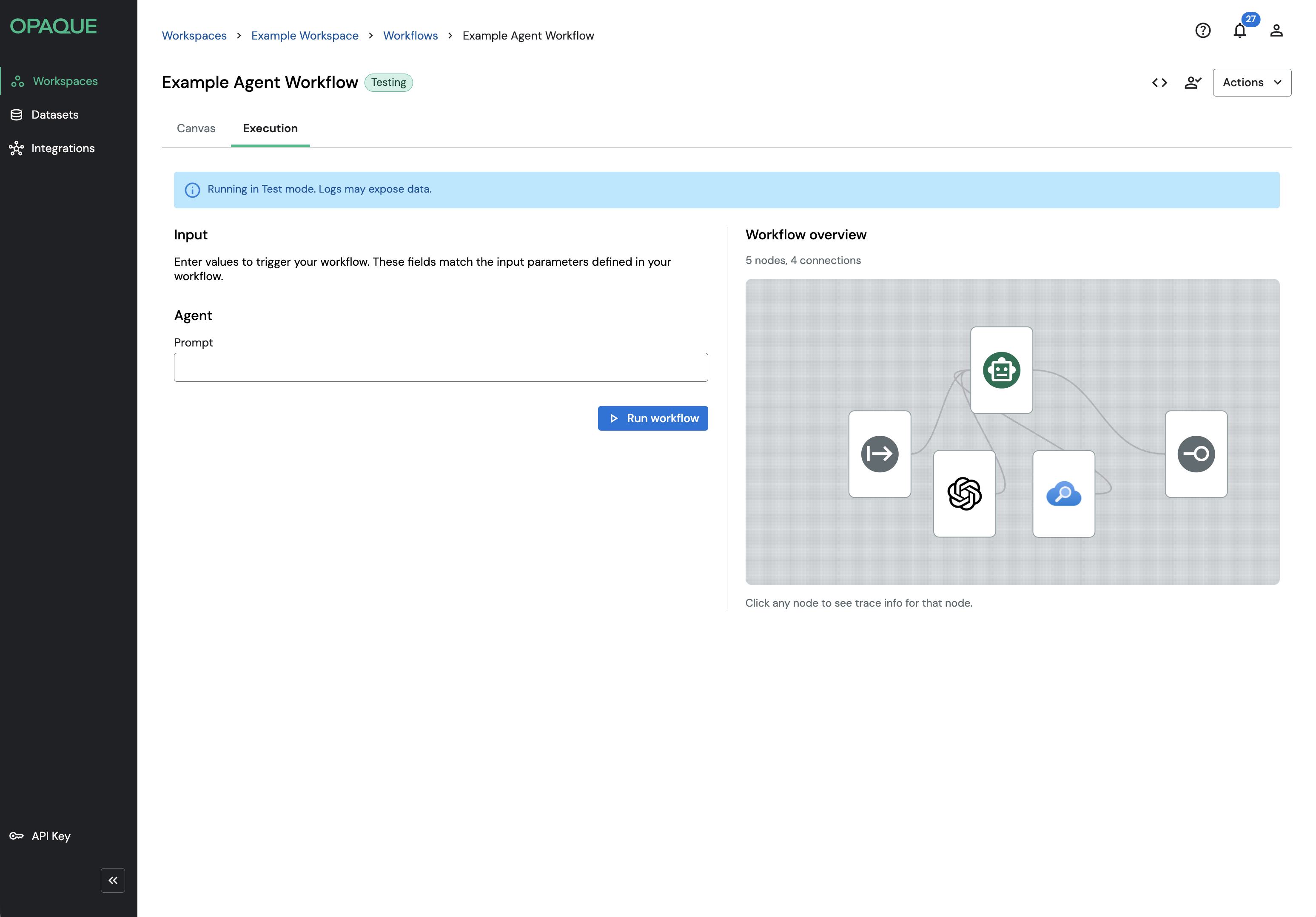Switch to the Canvas tab
This screenshot has width=1316, height=917.
pyautogui.click(x=196, y=128)
